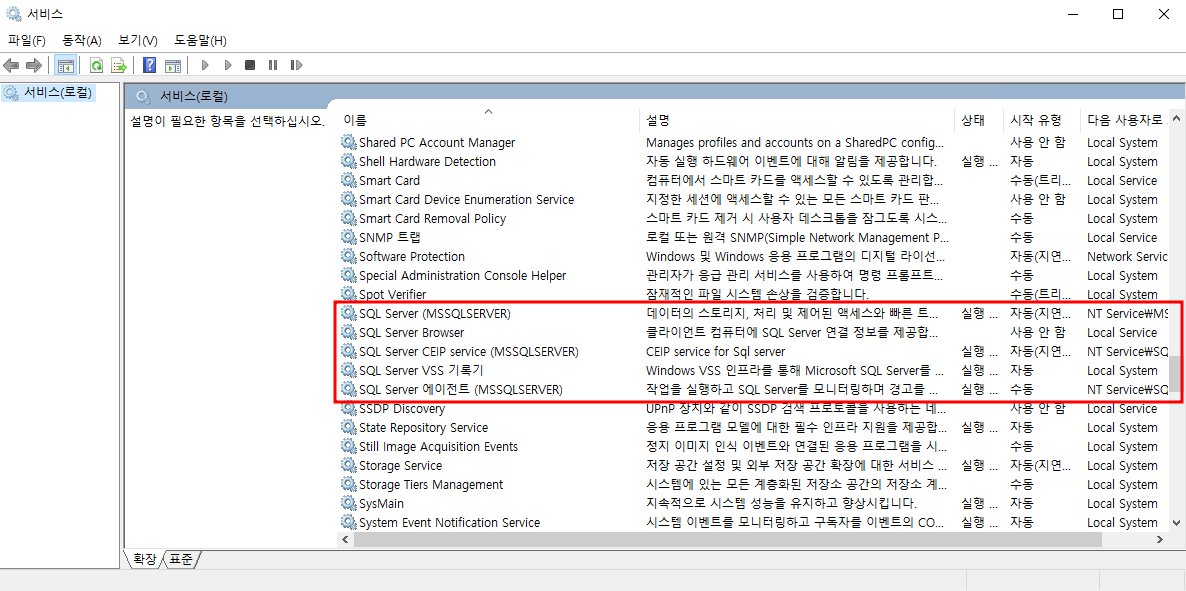This screenshot has width=1186, height=591.
Task: Click the horizontal scrollbar left arrow
Action: (x=344, y=539)
